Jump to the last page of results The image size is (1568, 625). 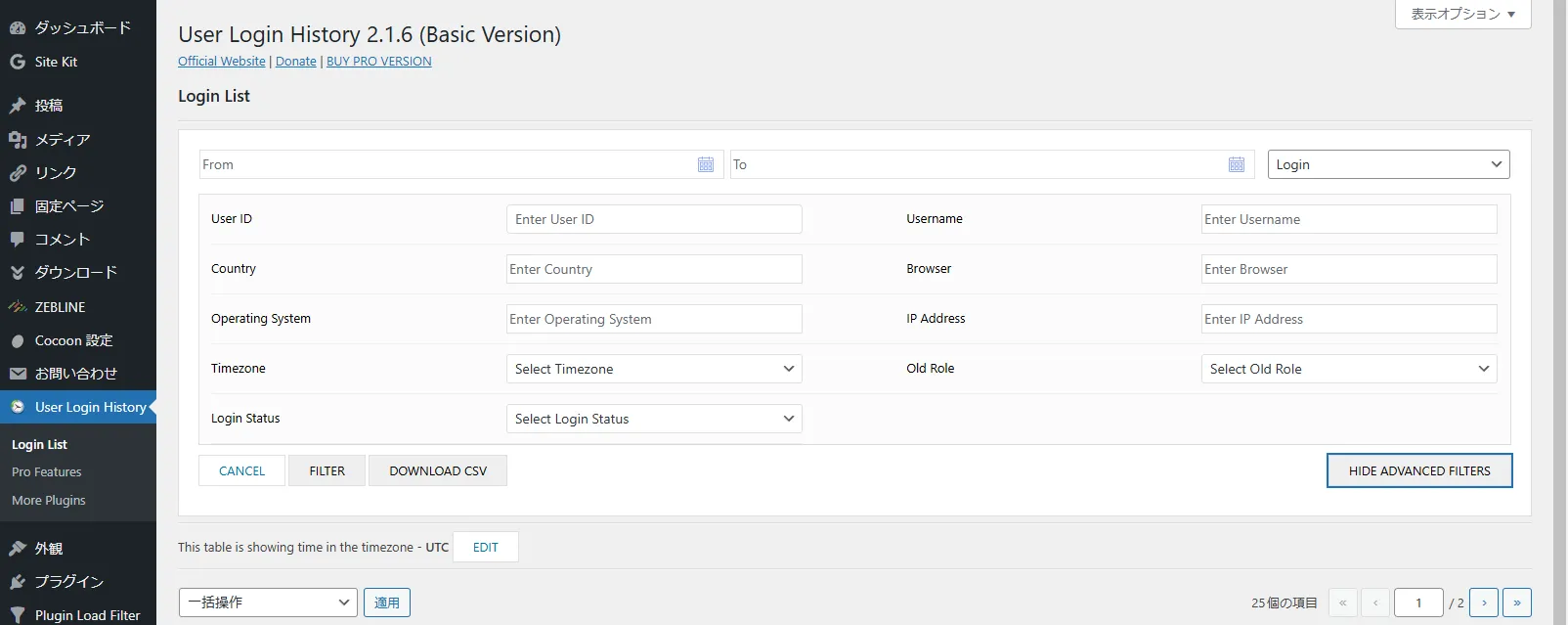pyautogui.click(x=1517, y=603)
